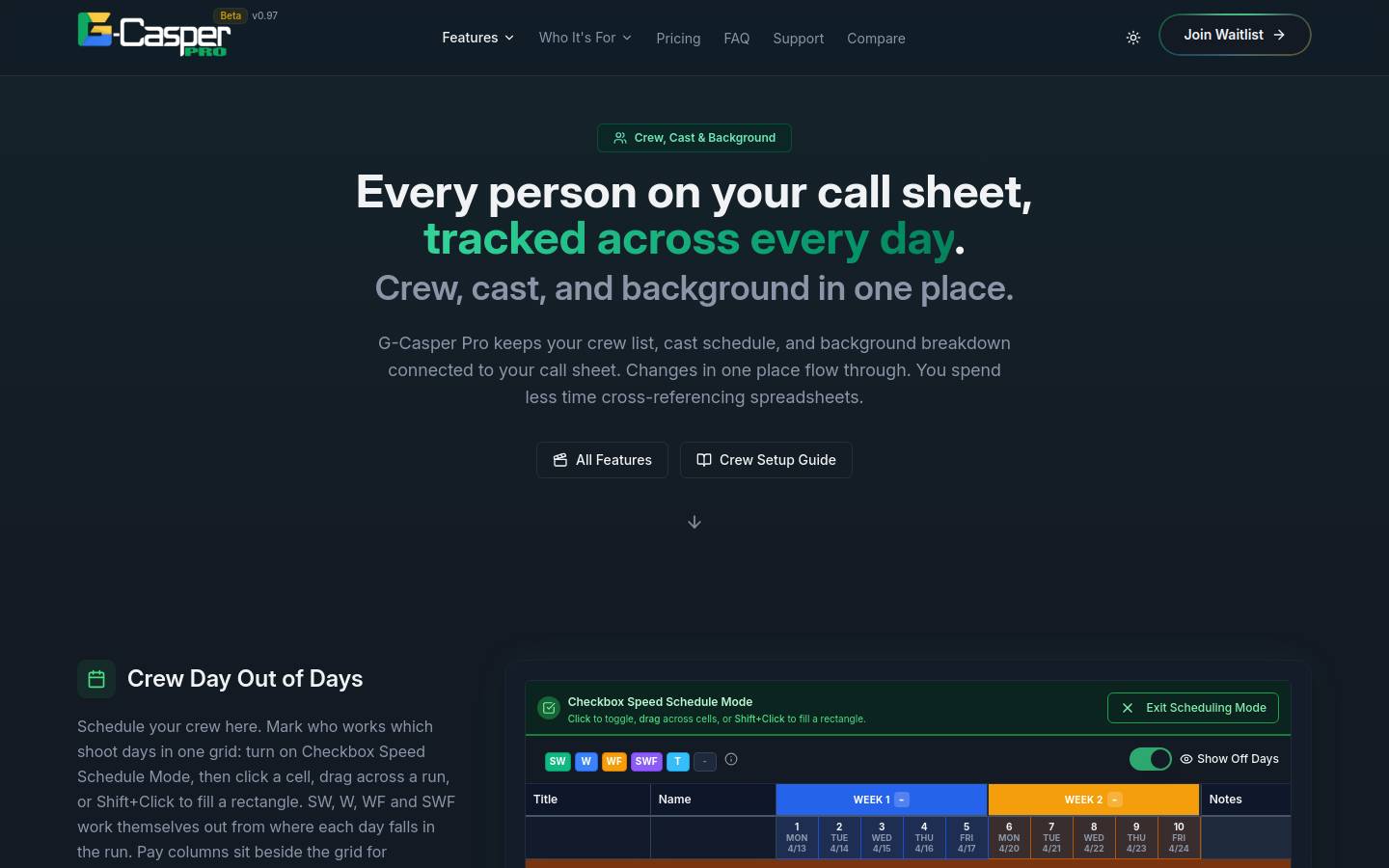This screenshot has width=1389, height=868.
Task: Click the WEEK 1 header label
Action: click(x=872, y=800)
